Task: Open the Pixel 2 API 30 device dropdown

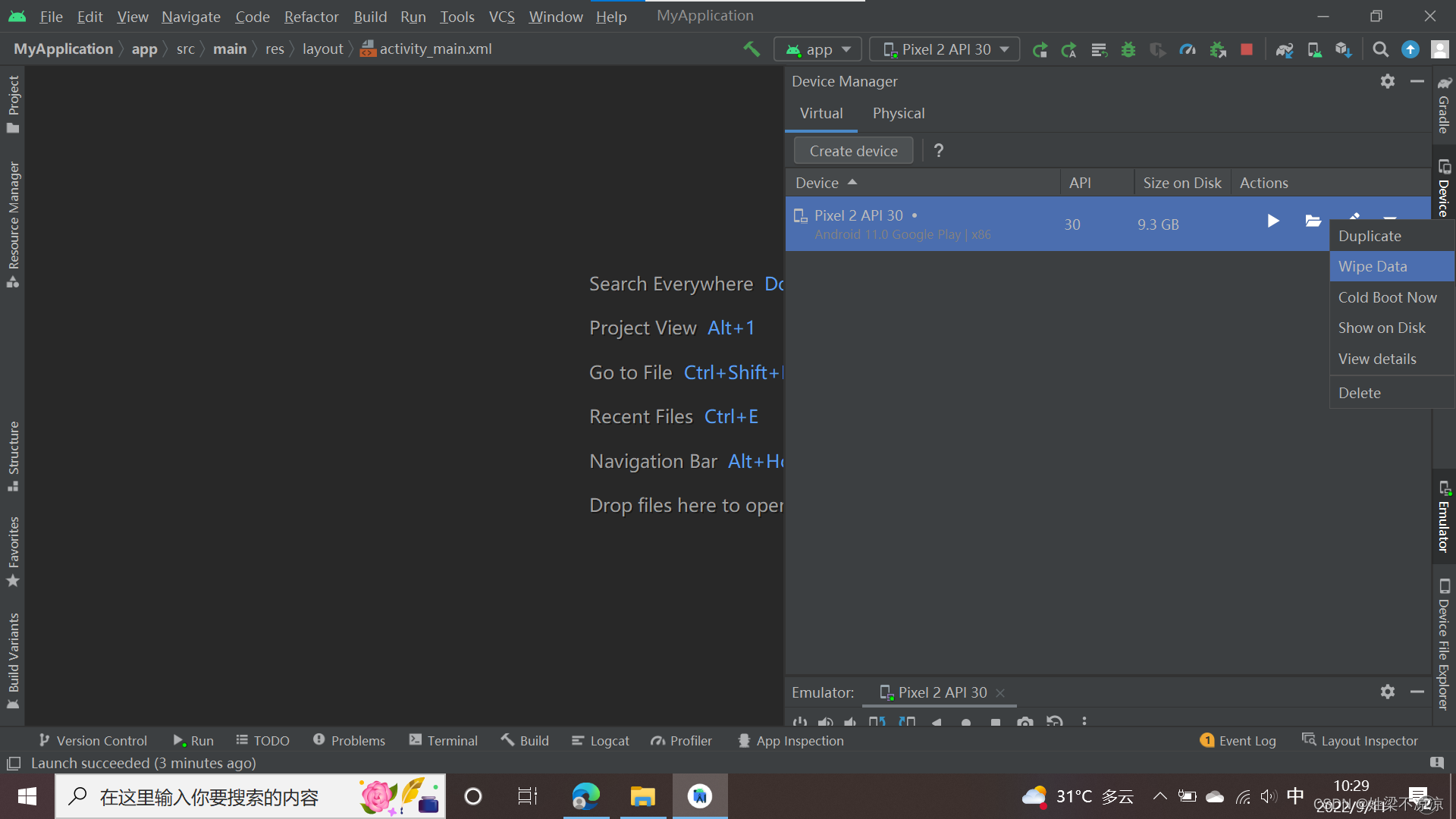Action: click(x=945, y=49)
